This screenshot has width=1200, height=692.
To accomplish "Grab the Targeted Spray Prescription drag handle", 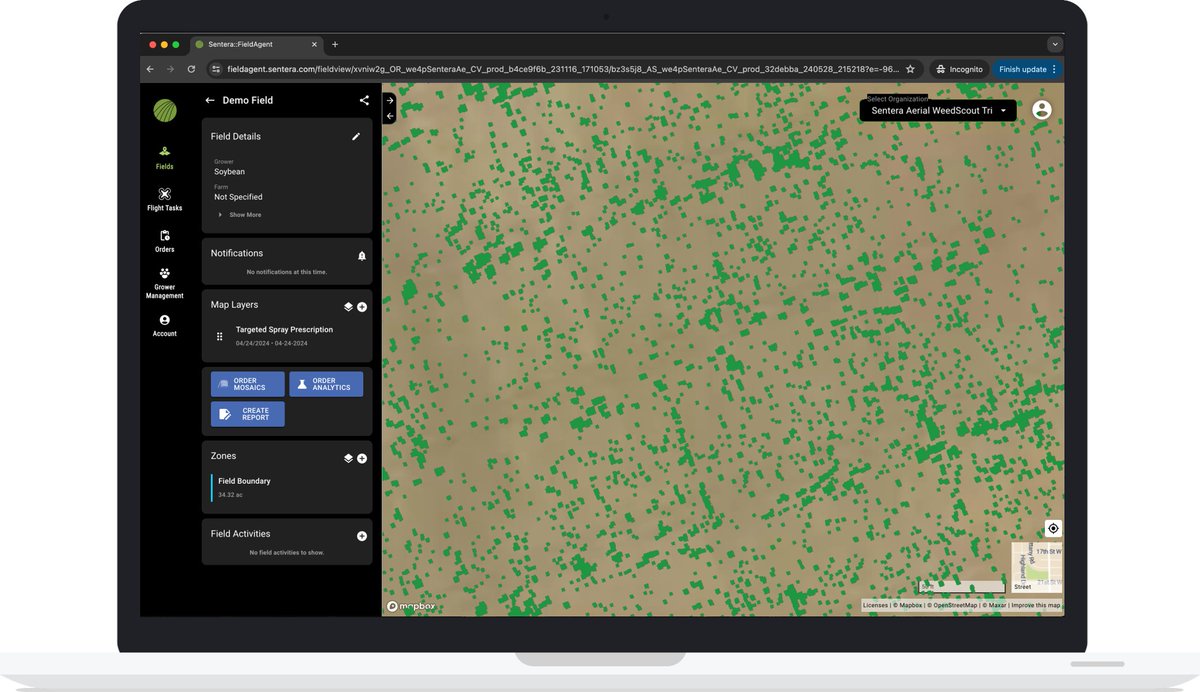I will point(220,336).
